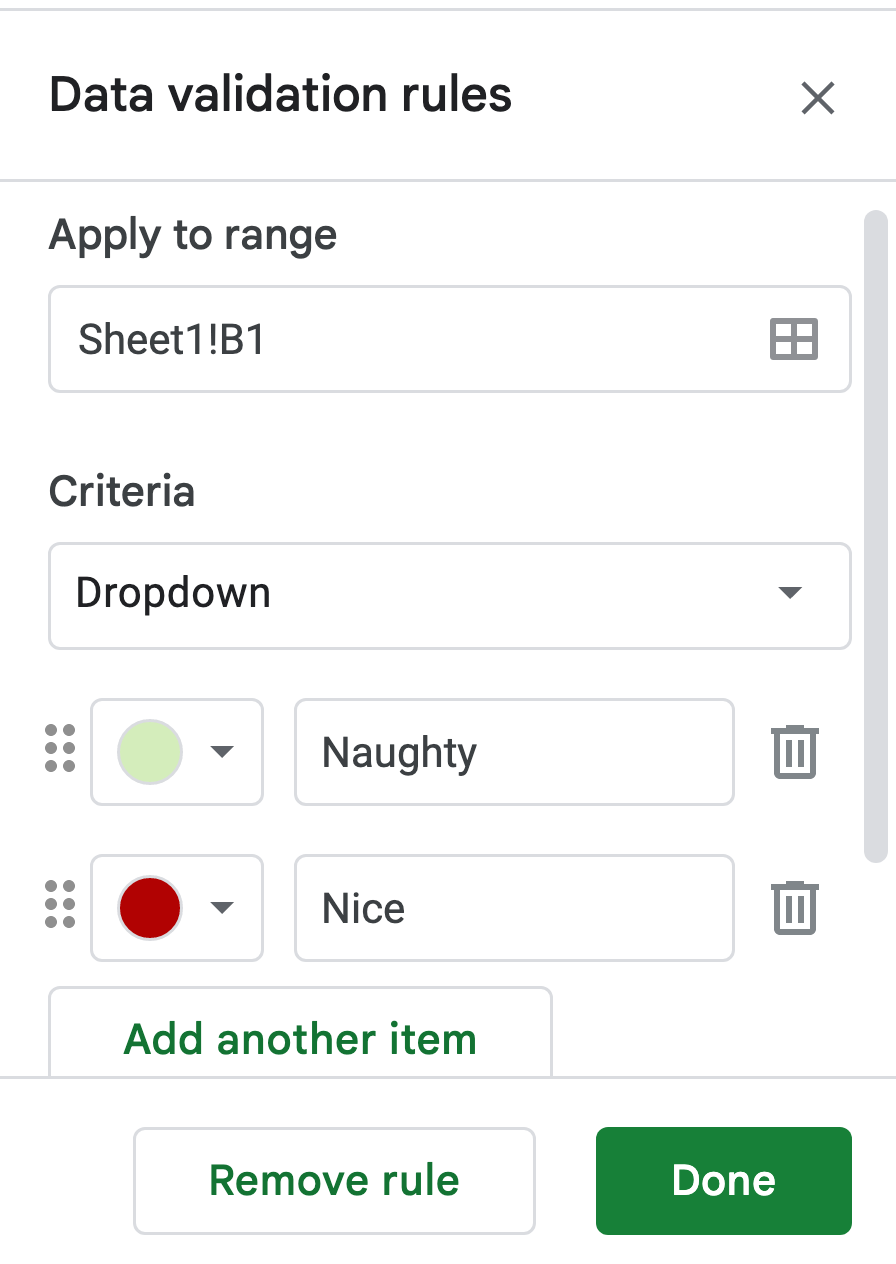Open the Criteria Dropdown selector
Viewport: 896px width, 1264px height.
pyautogui.click(x=450, y=594)
